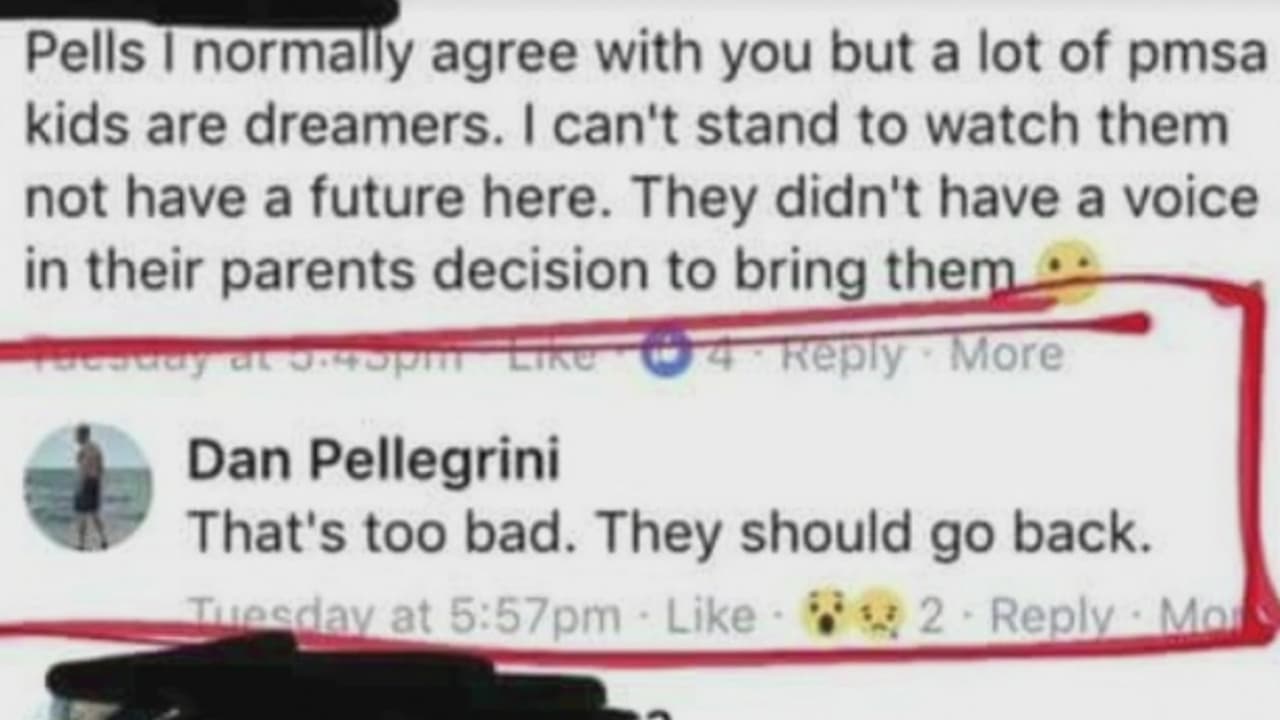This screenshot has width=1280, height=720.
Task: Open Dan Pellegrini's profile picture
Action: [88, 487]
